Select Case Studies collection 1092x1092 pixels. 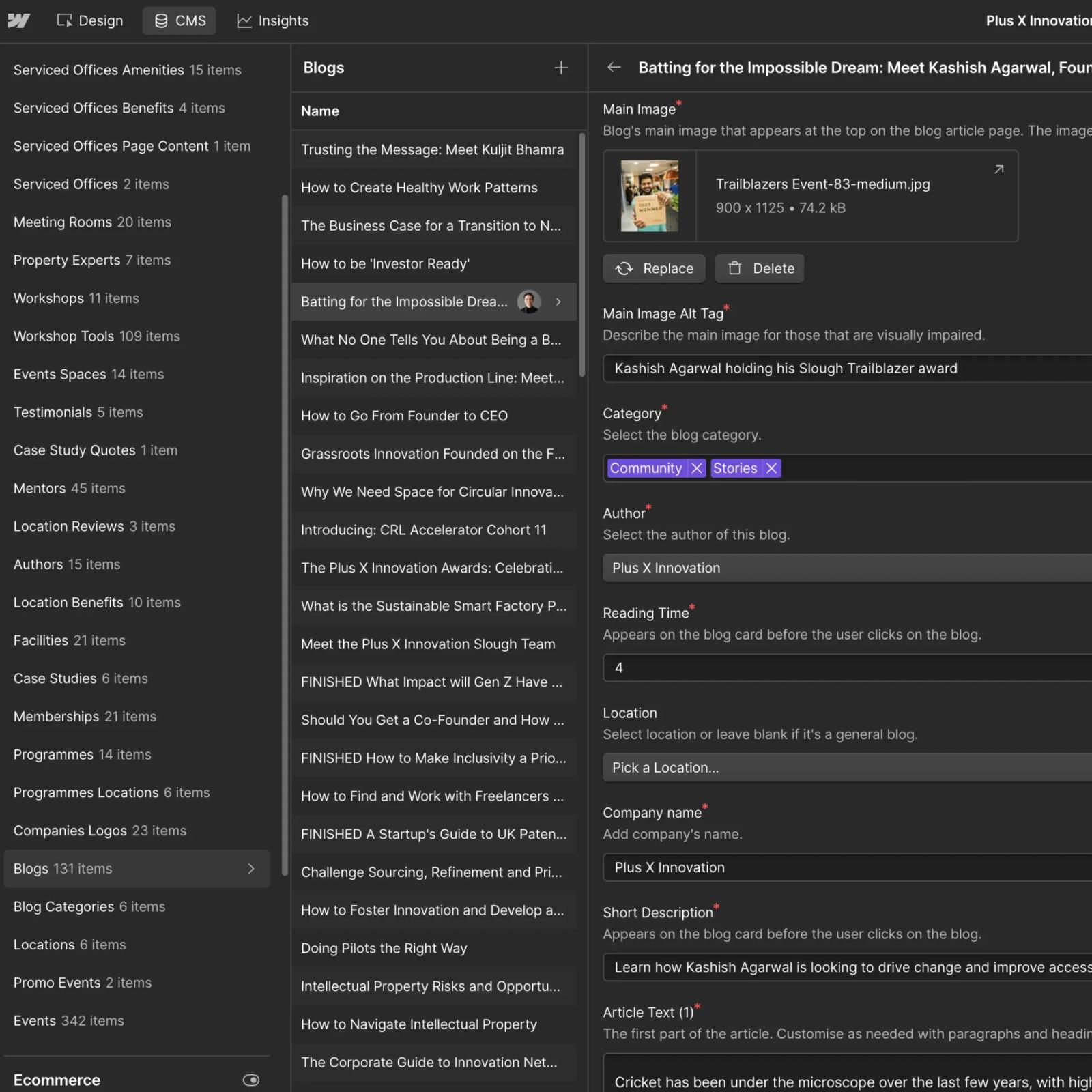click(x=81, y=678)
